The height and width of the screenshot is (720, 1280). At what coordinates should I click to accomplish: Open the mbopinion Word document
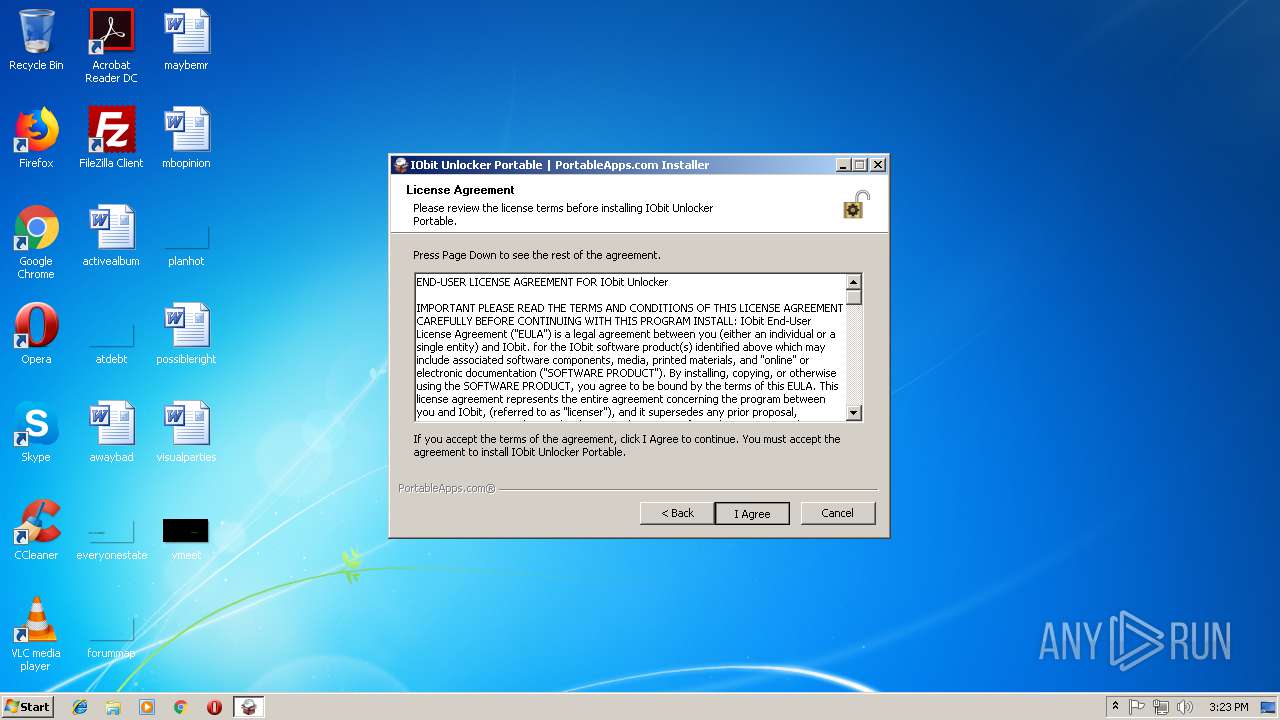tap(186, 138)
